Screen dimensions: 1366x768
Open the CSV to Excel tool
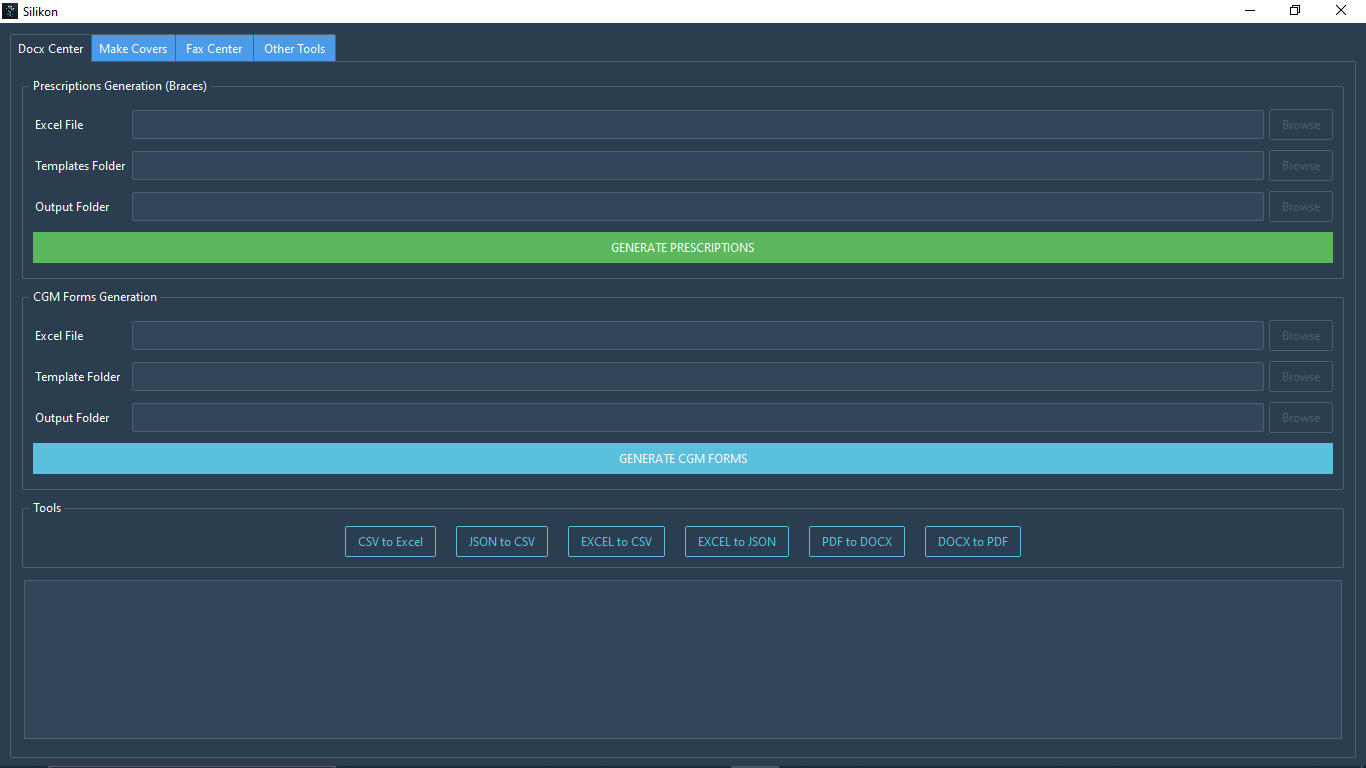390,542
